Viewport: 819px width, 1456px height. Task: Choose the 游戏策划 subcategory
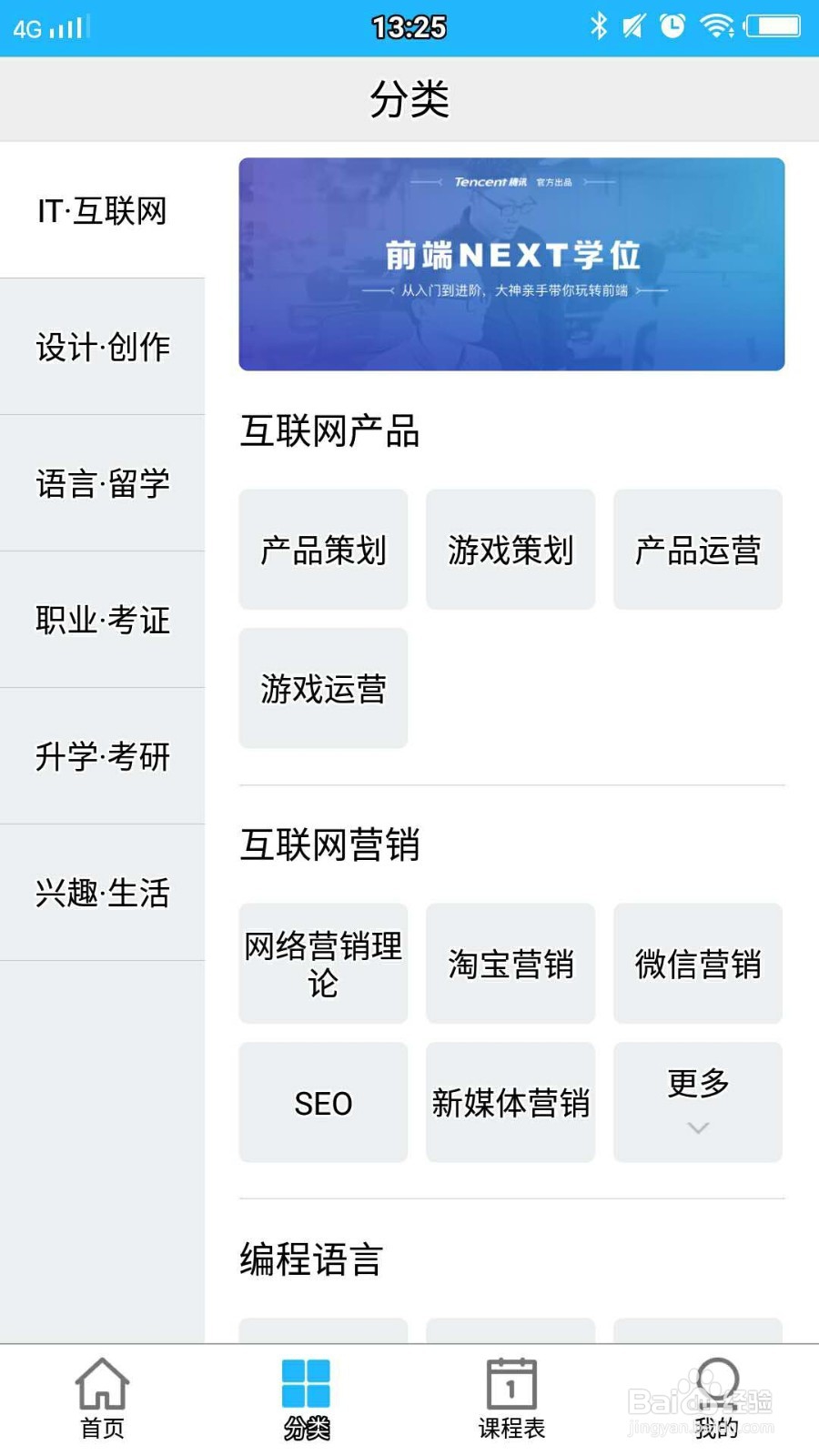coord(511,550)
